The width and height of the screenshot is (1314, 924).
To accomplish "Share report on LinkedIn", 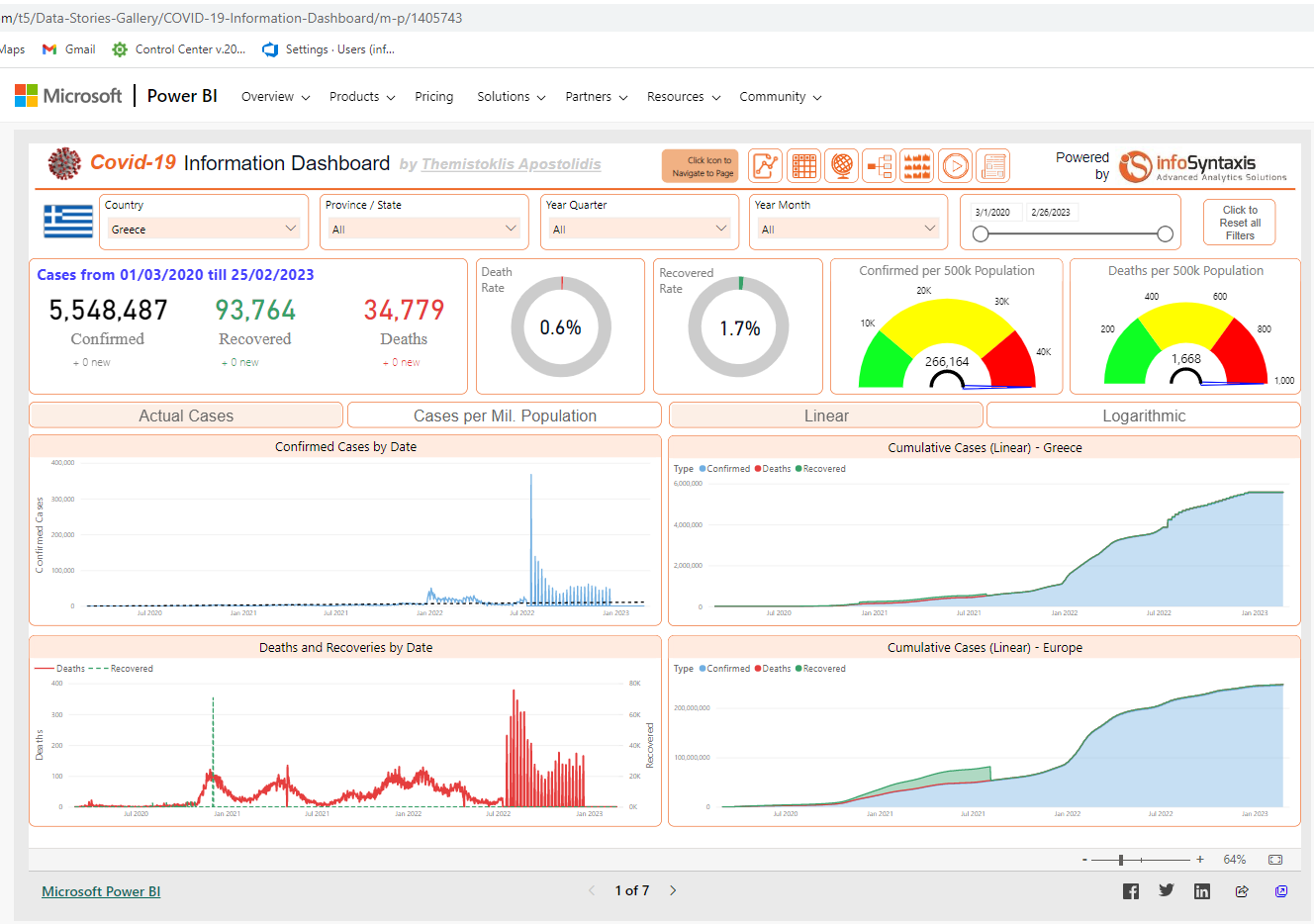I will pyautogui.click(x=1202, y=891).
